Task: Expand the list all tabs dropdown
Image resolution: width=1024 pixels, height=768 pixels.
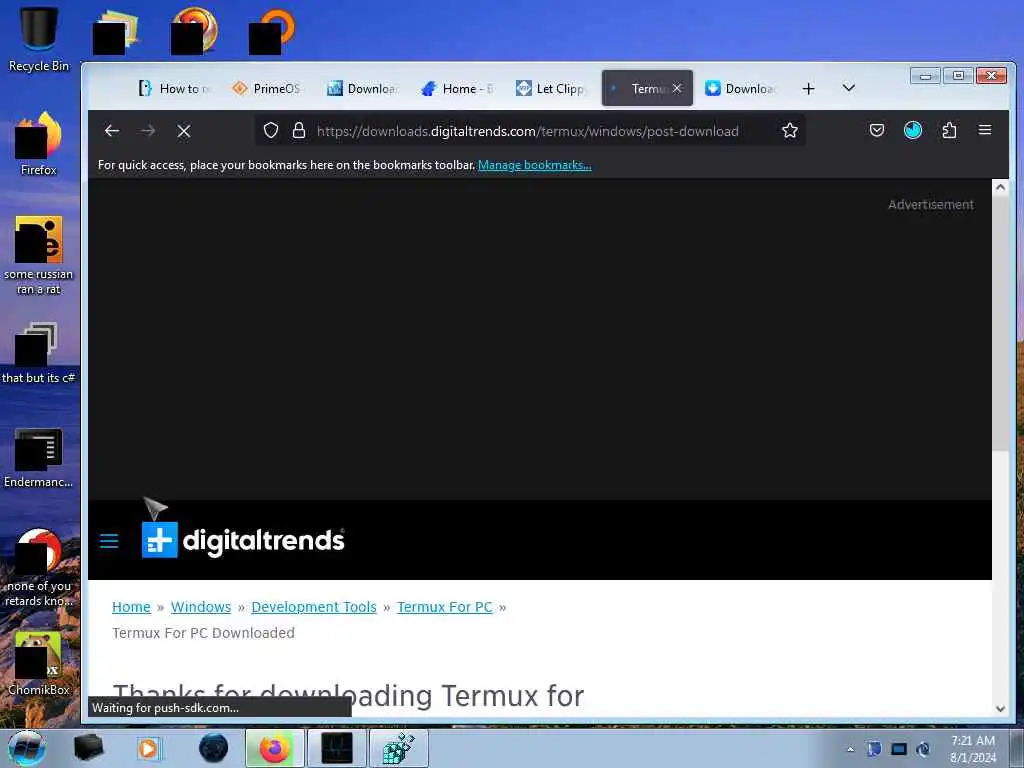Action: pyautogui.click(x=848, y=88)
